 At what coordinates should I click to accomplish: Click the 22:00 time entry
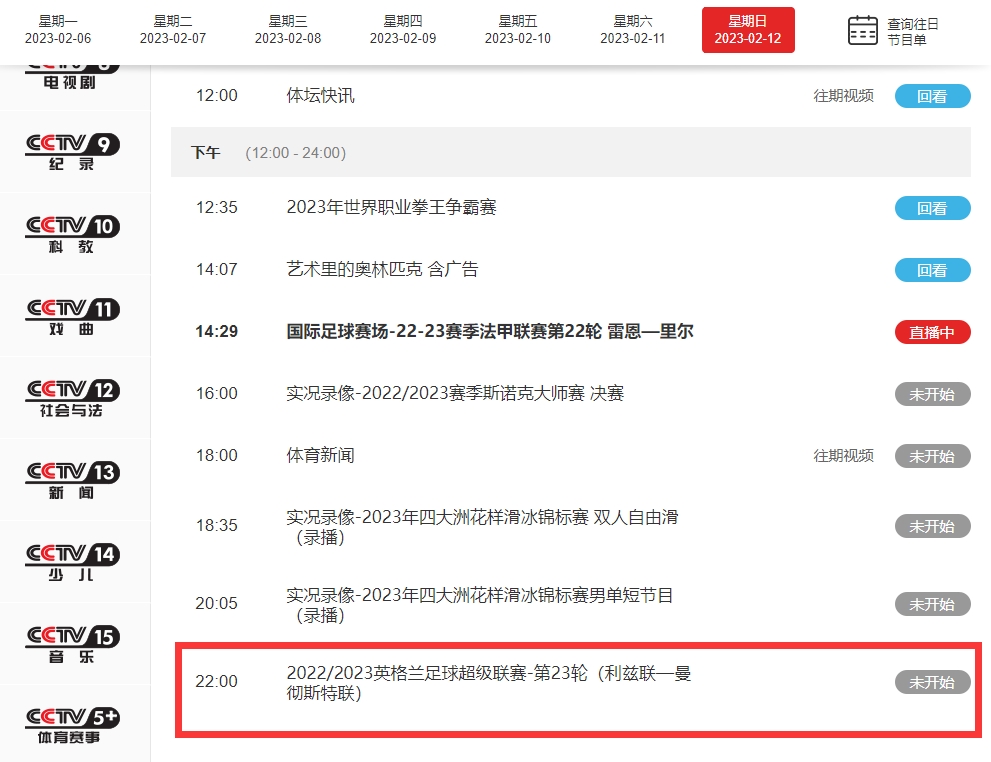click(217, 681)
